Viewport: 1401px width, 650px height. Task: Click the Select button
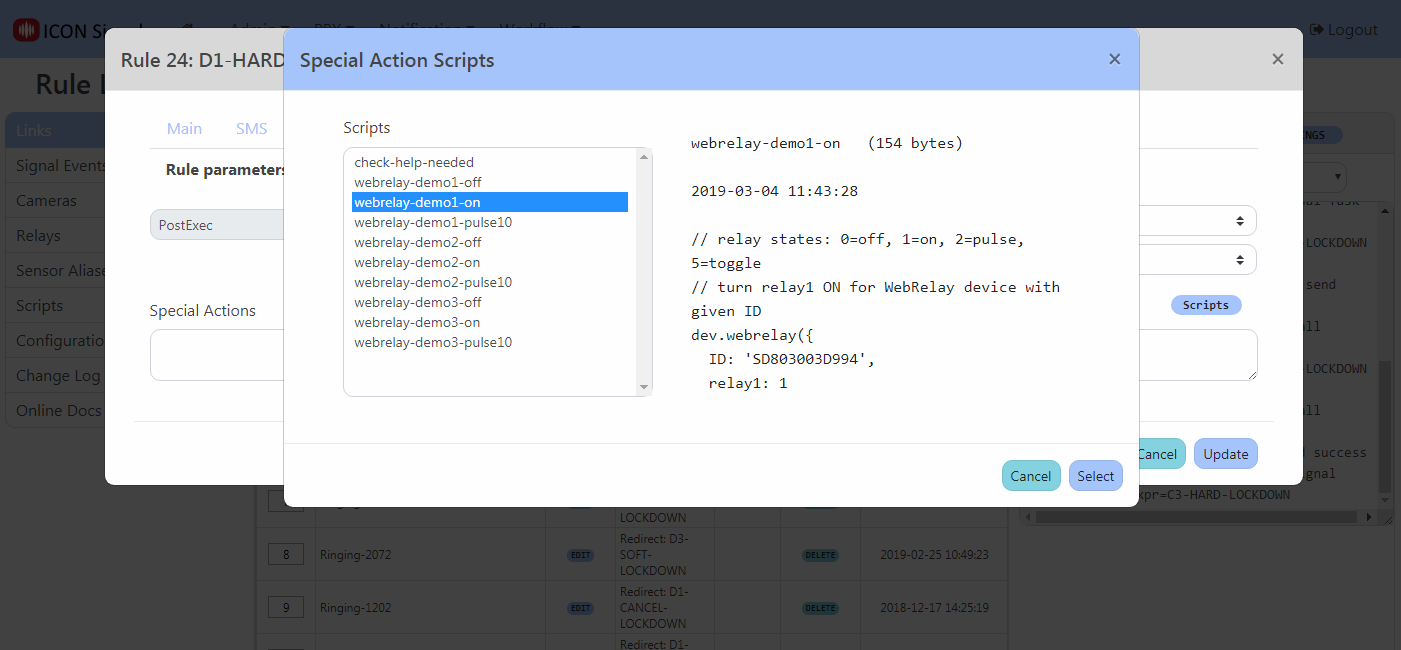pyautogui.click(x=1095, y=475)
